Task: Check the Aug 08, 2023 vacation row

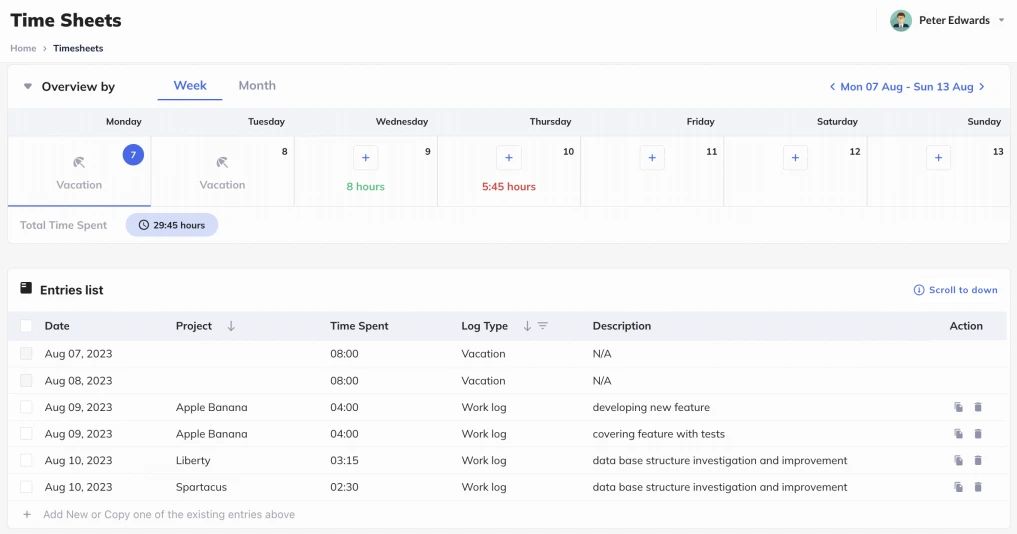Action: coord(26,380)
